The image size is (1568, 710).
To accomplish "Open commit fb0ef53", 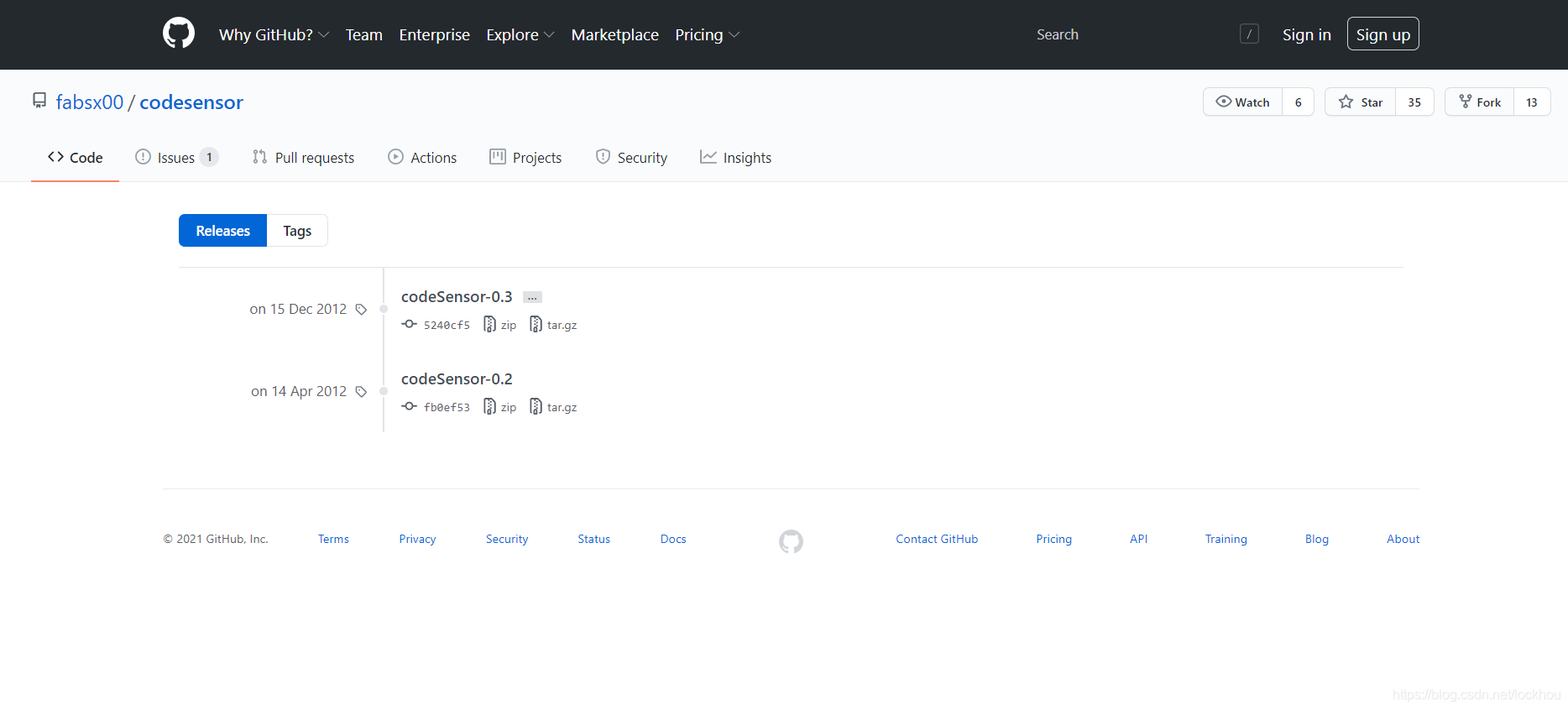I will pos(436,407).
